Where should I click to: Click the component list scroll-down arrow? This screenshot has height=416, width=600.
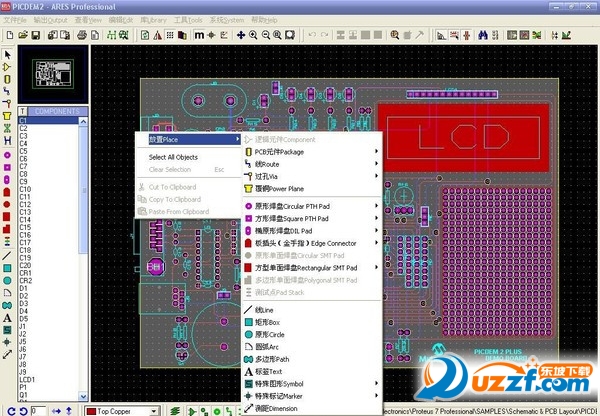click(83, 396)
